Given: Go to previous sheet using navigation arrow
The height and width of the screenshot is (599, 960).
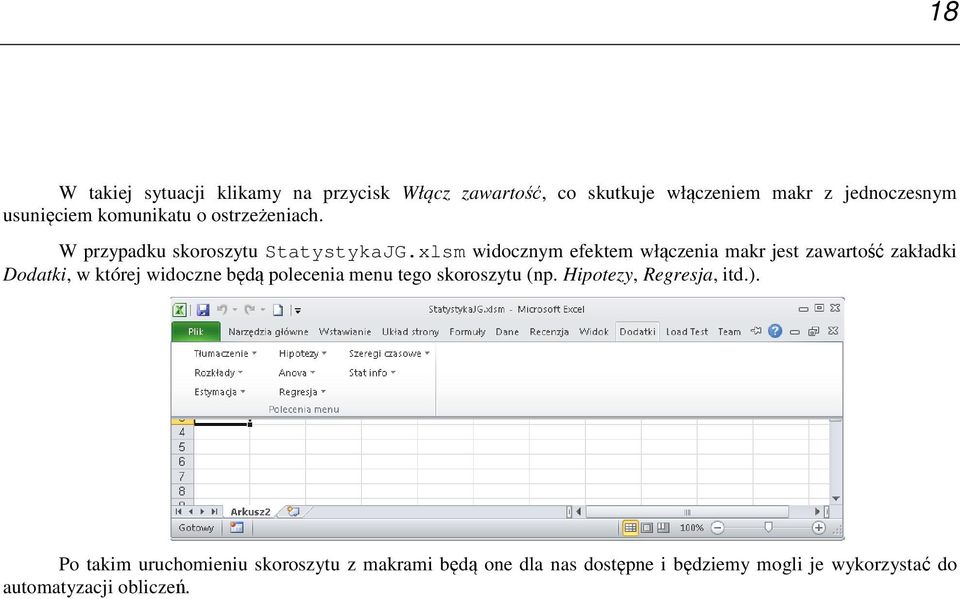Looking at the screenshot, I should coord(190,511).
